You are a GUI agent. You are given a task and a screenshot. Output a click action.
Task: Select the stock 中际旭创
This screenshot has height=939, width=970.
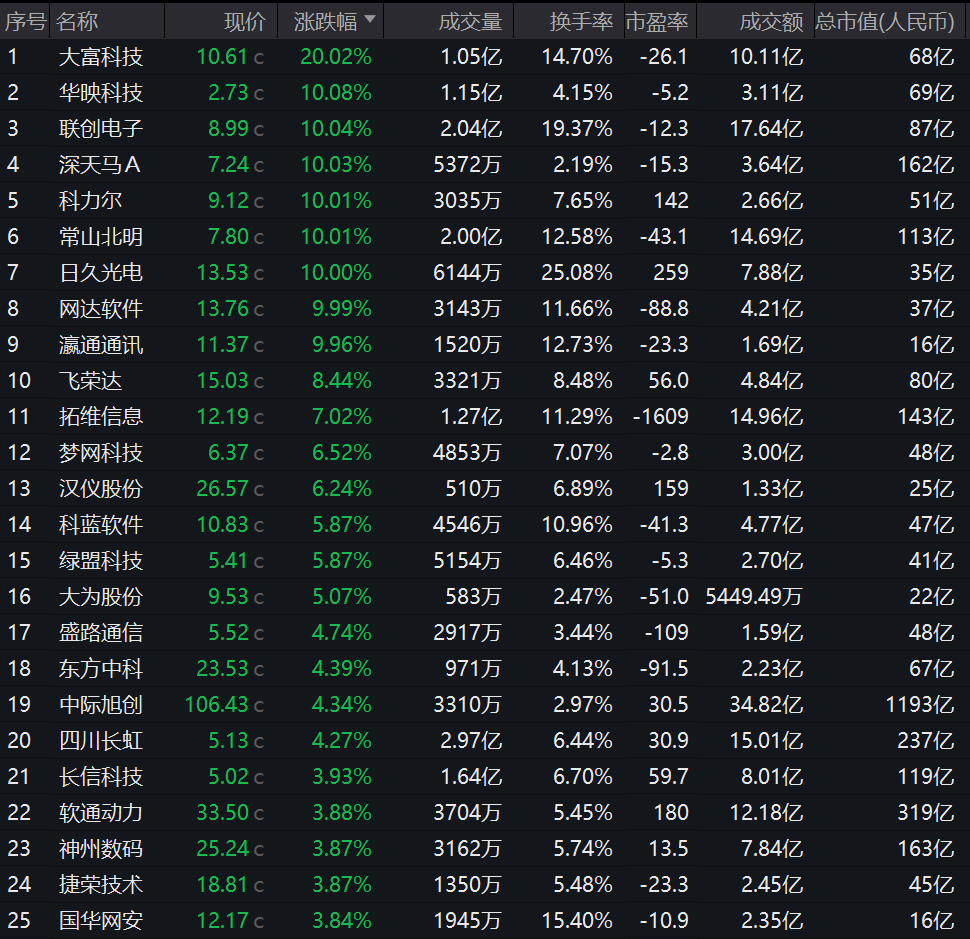point(101,705)
